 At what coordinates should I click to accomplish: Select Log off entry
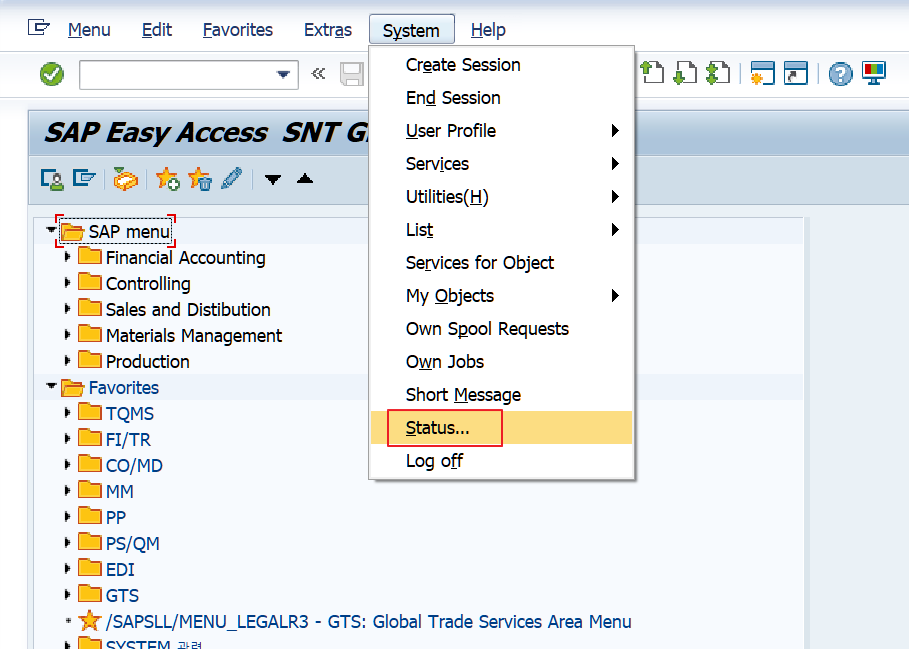click(501, 461)
